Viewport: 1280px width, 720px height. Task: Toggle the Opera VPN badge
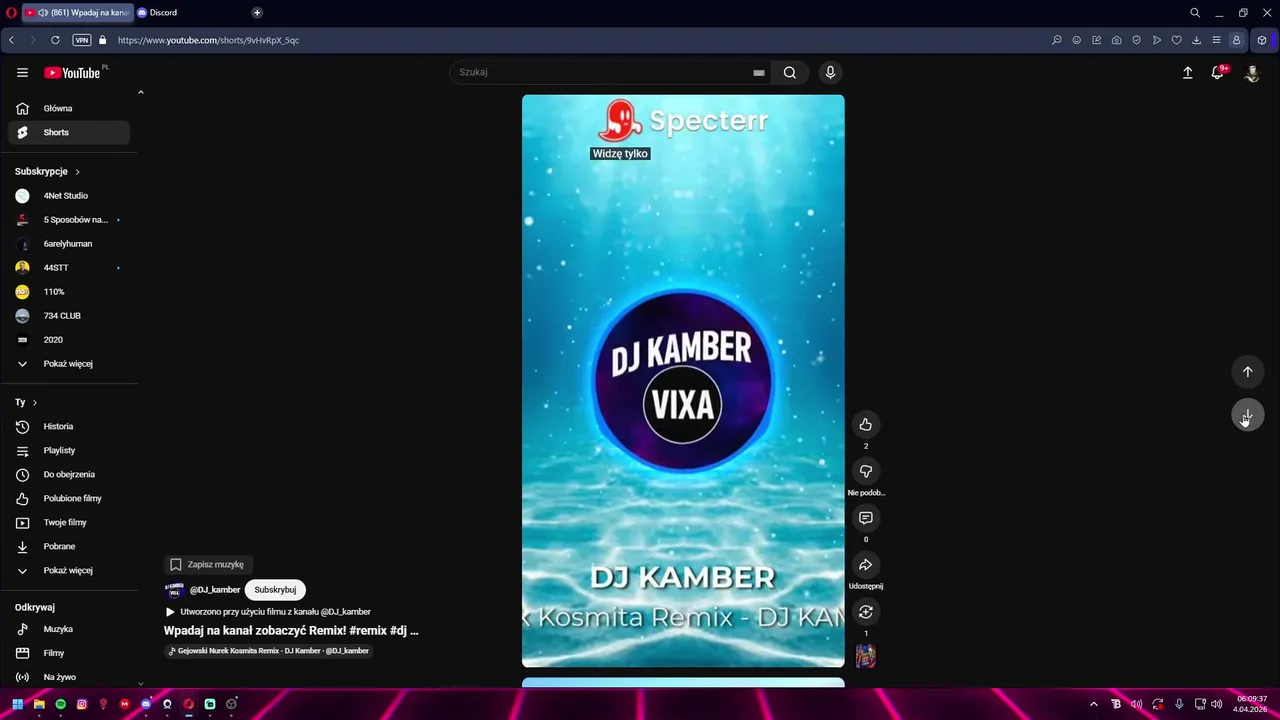(82, 40)
